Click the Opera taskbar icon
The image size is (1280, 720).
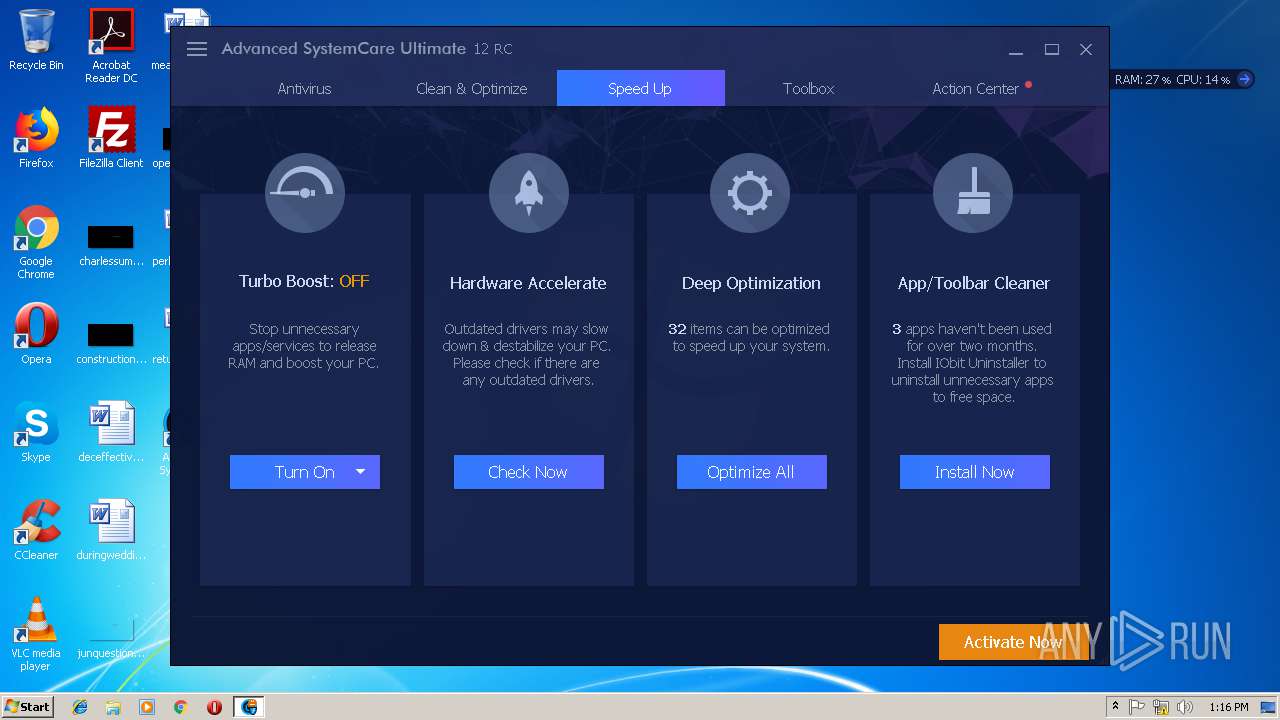point(214,707)
